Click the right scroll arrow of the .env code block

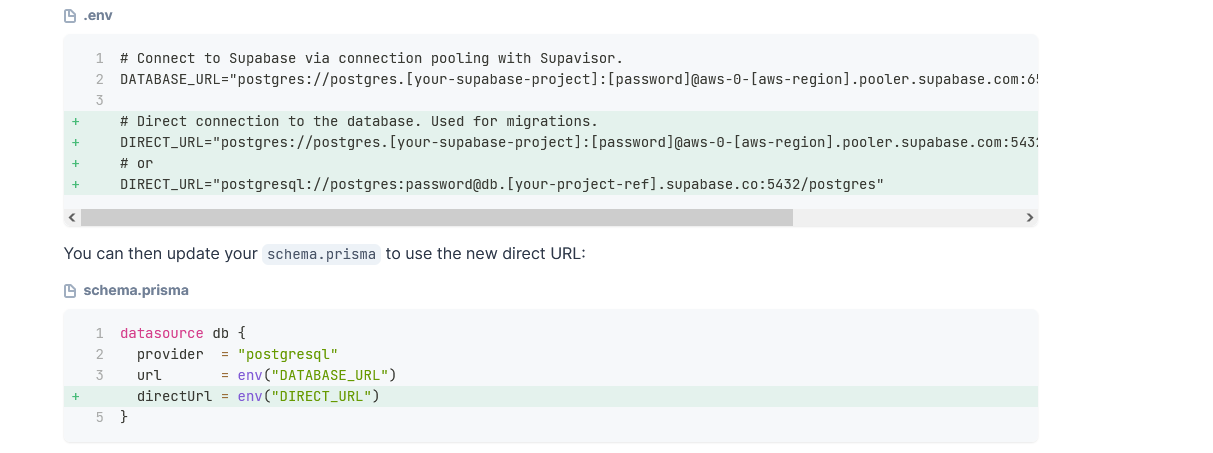click(x=1030, y=217)
